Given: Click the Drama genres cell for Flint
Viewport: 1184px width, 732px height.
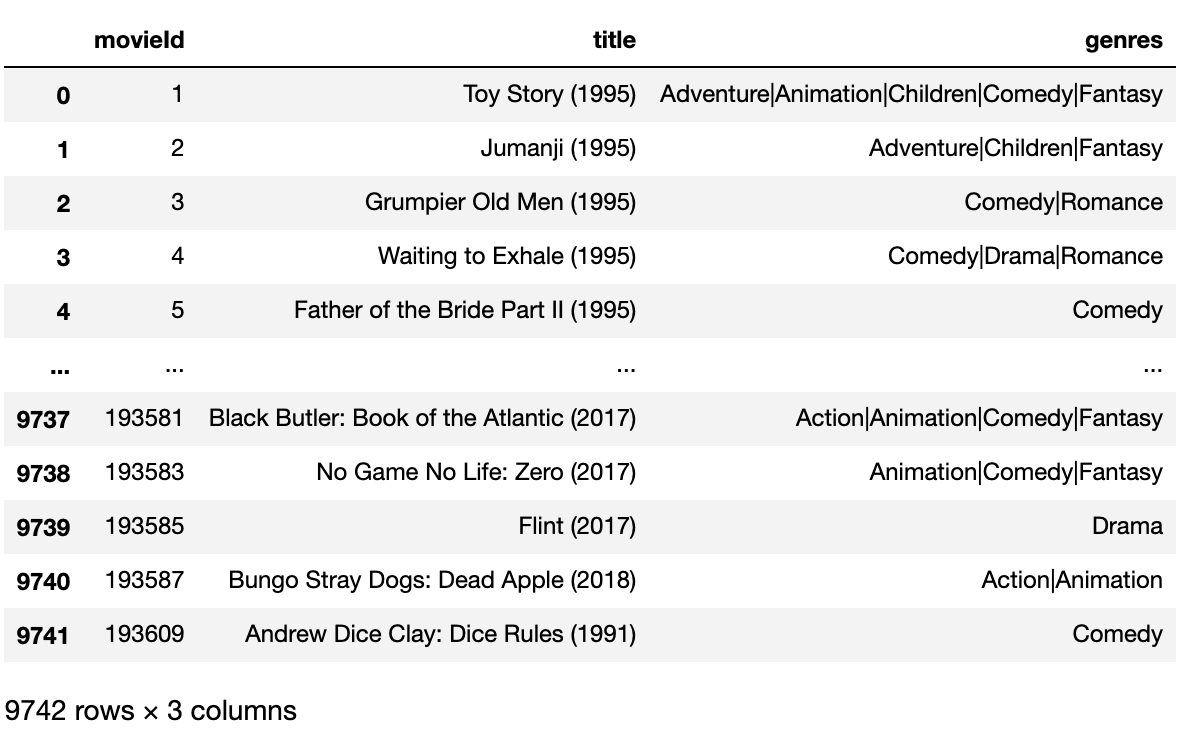Looking at the screenshot, I should point(1127,526).
